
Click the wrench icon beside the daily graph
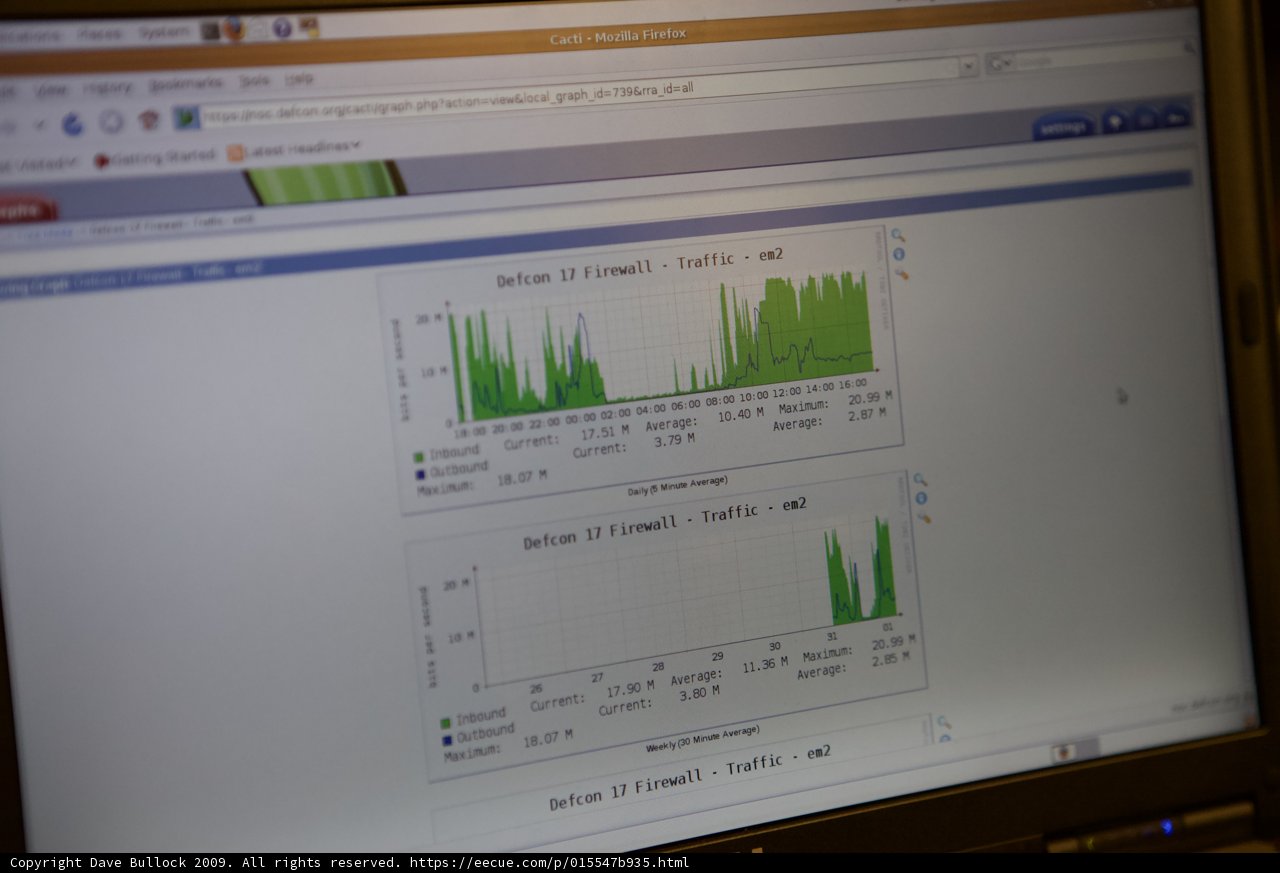[900, 273]
